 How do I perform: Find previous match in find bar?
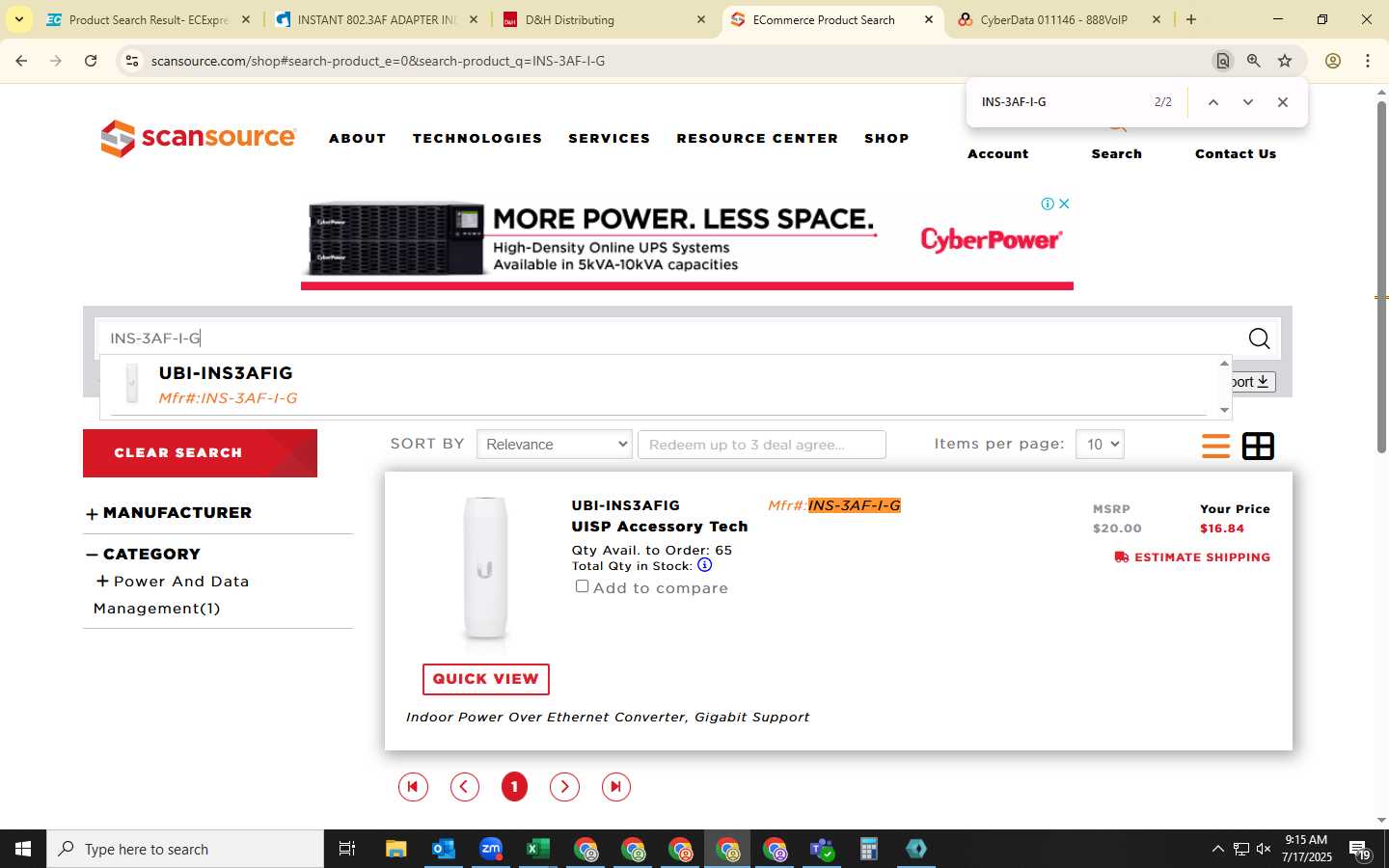pos(1213,102)
